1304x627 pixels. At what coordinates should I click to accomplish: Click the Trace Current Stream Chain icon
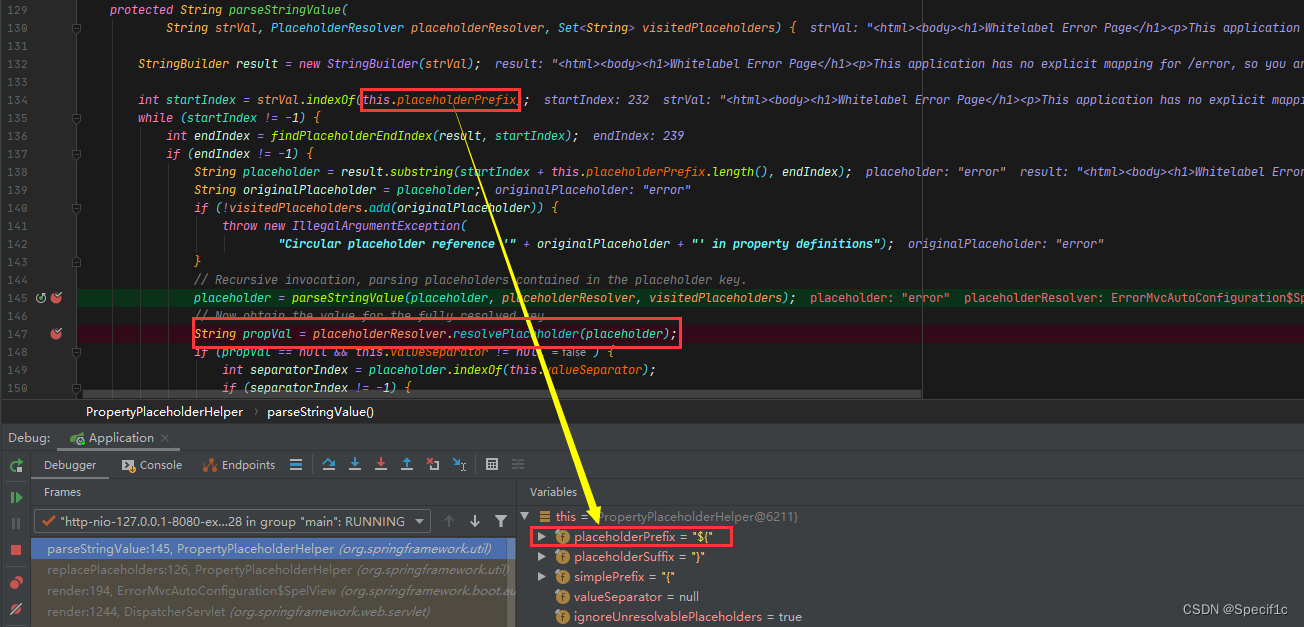518,464
